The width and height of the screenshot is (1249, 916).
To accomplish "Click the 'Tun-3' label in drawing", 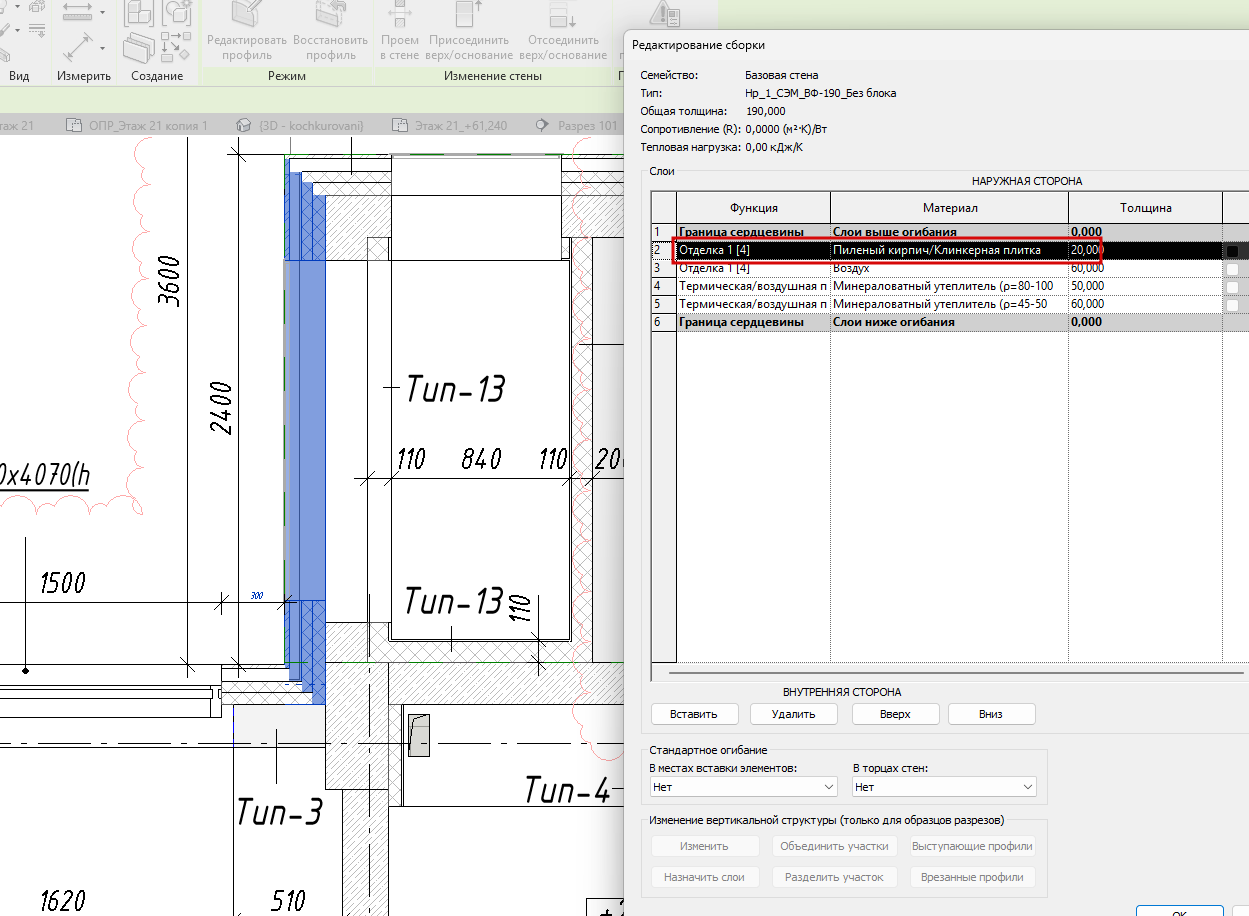I will (x=279, y=812).
